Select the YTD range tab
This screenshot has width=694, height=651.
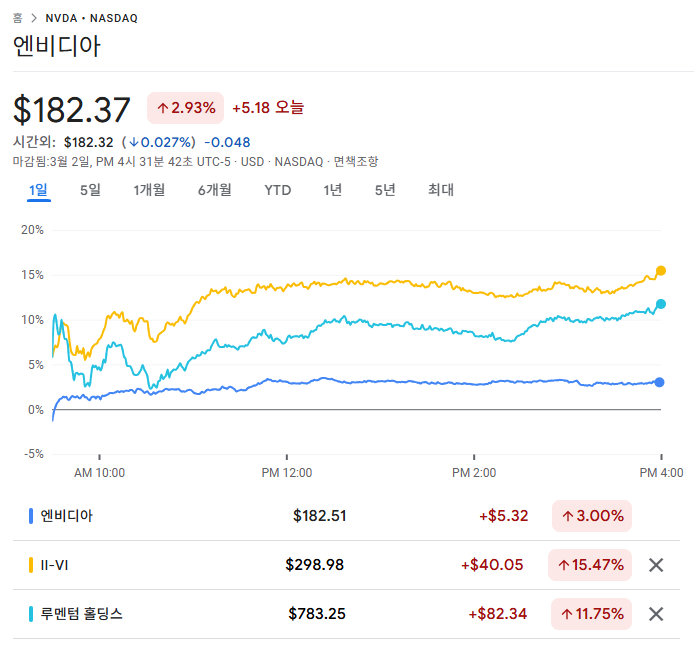(x=278, y=190)
